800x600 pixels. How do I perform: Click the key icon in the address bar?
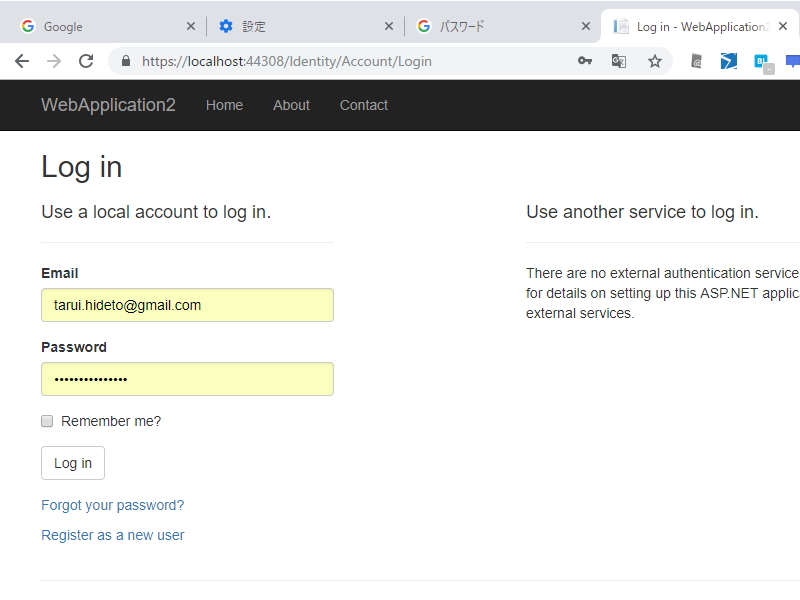tap(585, 61)
